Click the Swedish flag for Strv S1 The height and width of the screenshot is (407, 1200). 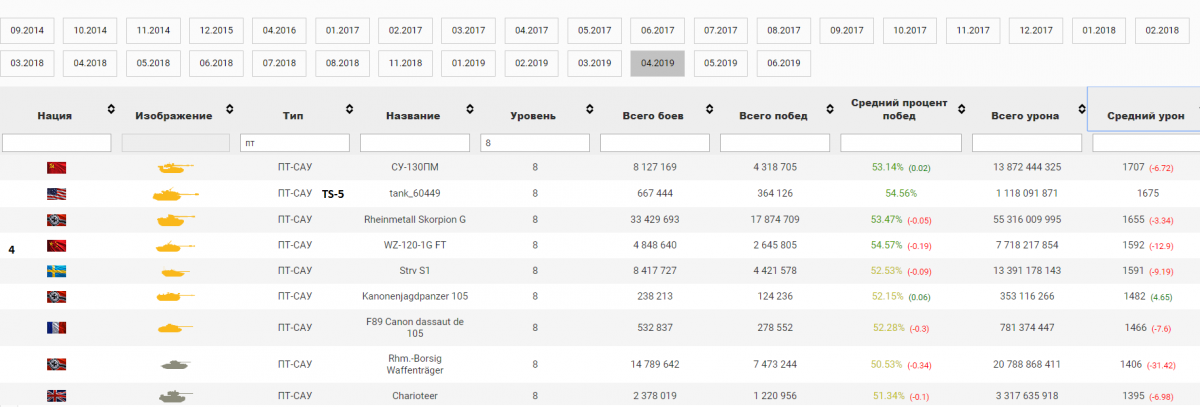point(56,271)
